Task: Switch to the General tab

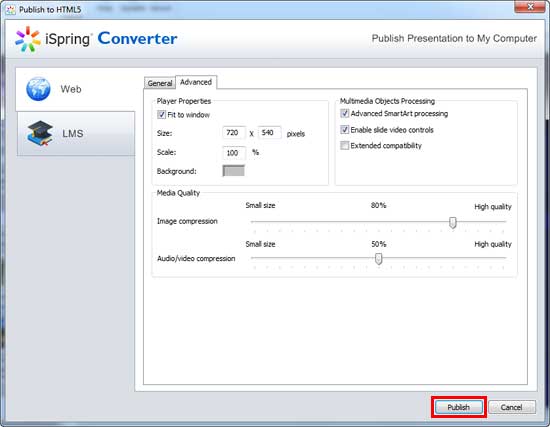Action: (x=160, y=83)
